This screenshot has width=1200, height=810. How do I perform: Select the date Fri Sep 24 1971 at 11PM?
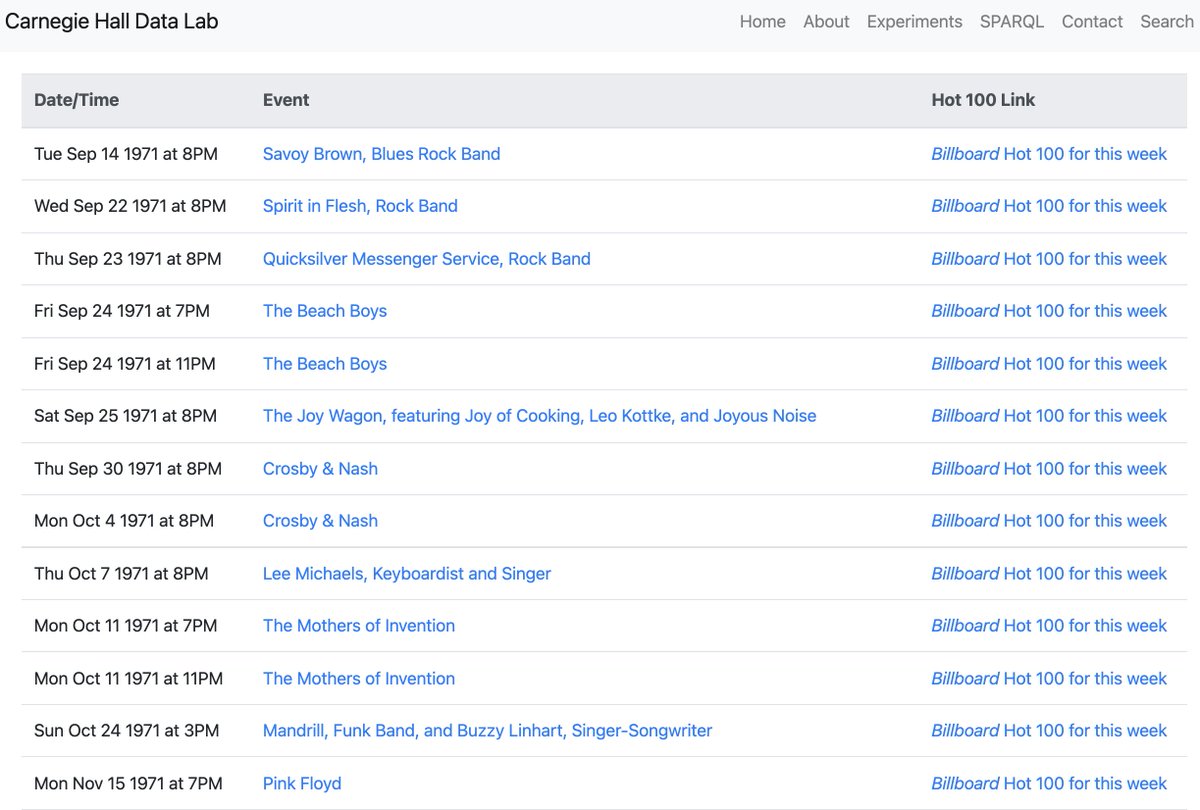click(125, 364)
